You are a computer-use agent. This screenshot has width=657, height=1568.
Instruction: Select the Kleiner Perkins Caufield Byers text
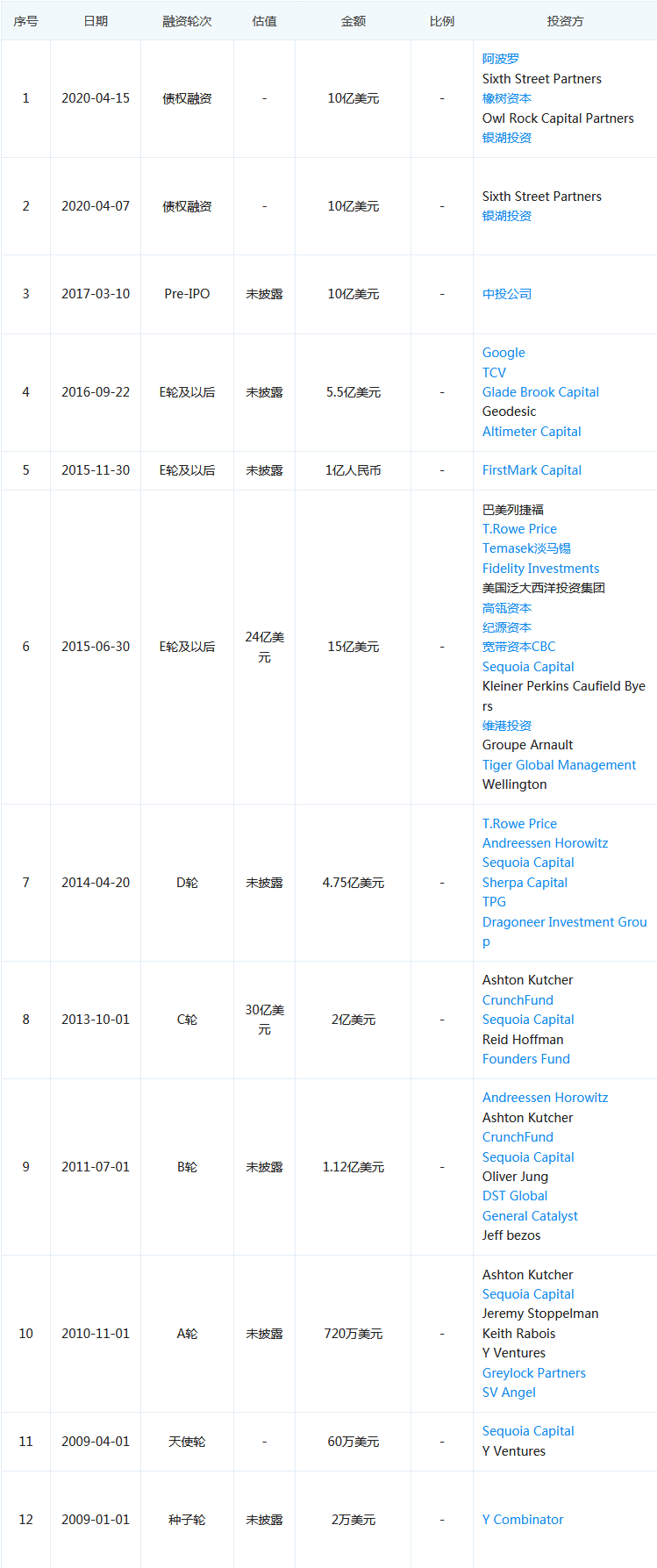563,696
